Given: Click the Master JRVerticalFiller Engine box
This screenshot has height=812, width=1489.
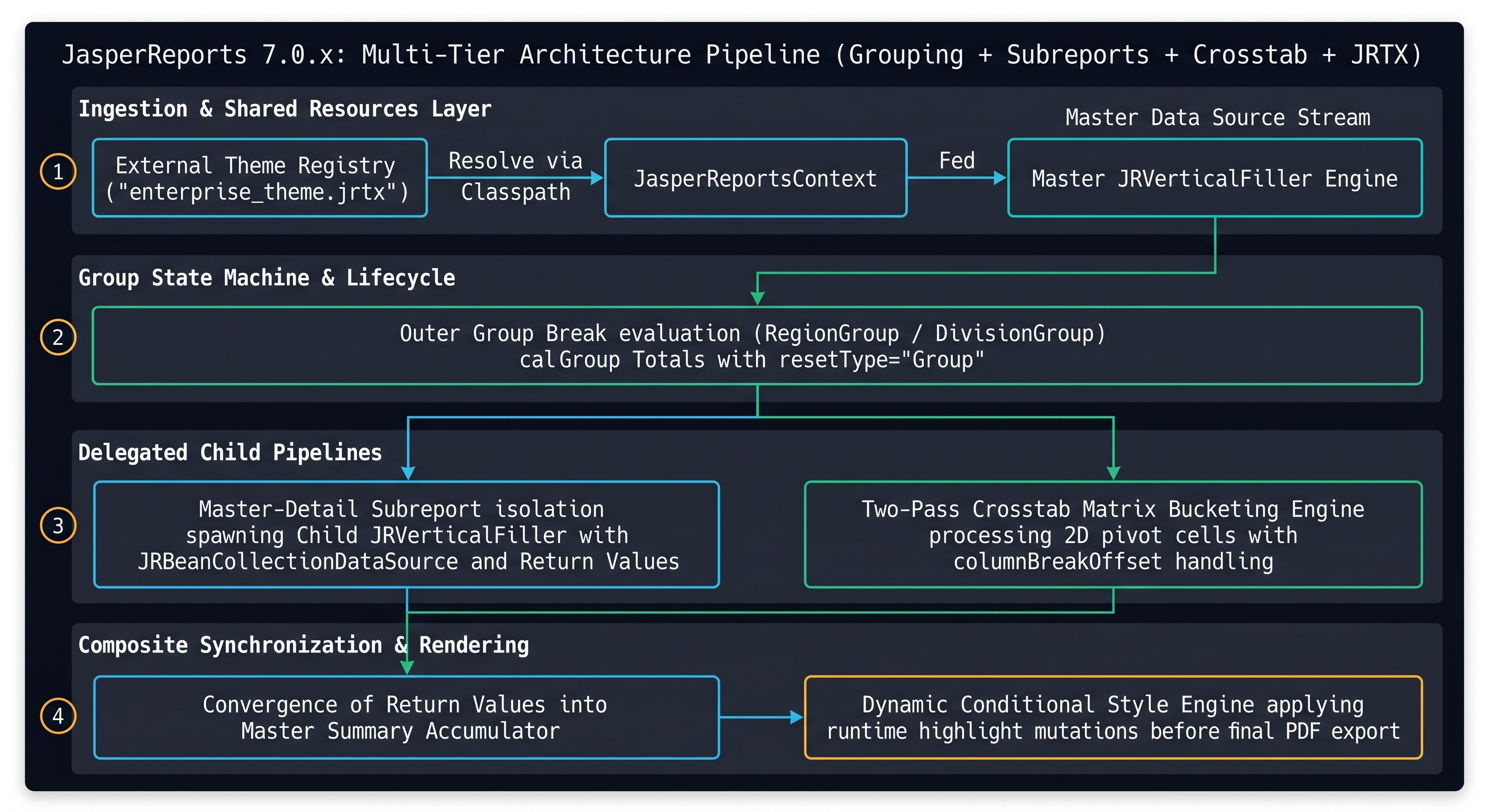Looking at the screenshot, I should click(1215, 178).
